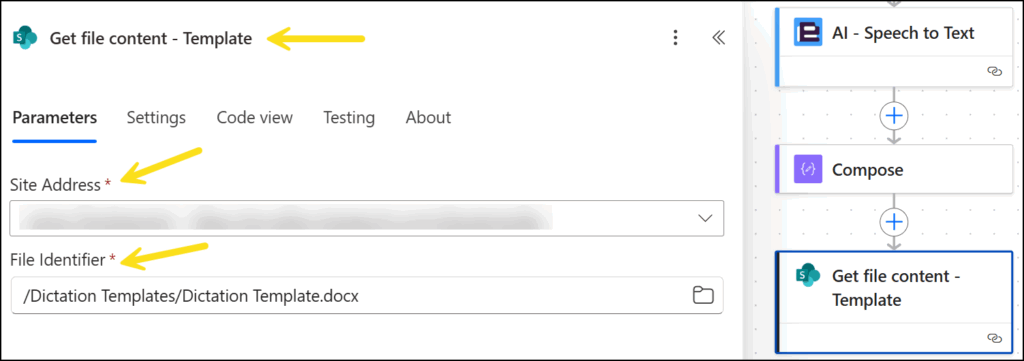Collapse the panel with the double chevron

coord(718,38)
